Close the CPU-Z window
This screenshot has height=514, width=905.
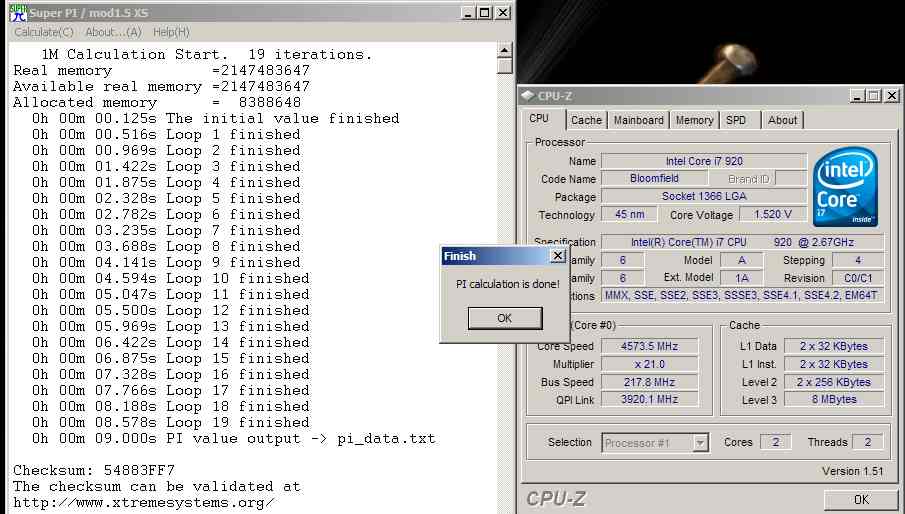[892, 96]
